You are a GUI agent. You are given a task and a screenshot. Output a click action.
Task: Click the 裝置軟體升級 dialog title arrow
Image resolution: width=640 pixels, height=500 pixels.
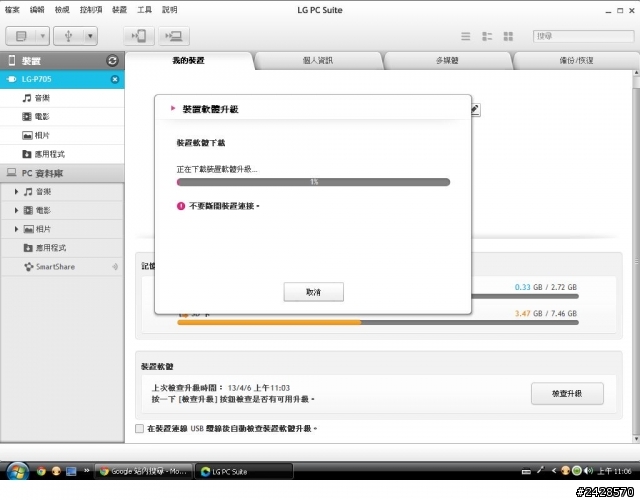pyautogui.click(x=173, y=109)
